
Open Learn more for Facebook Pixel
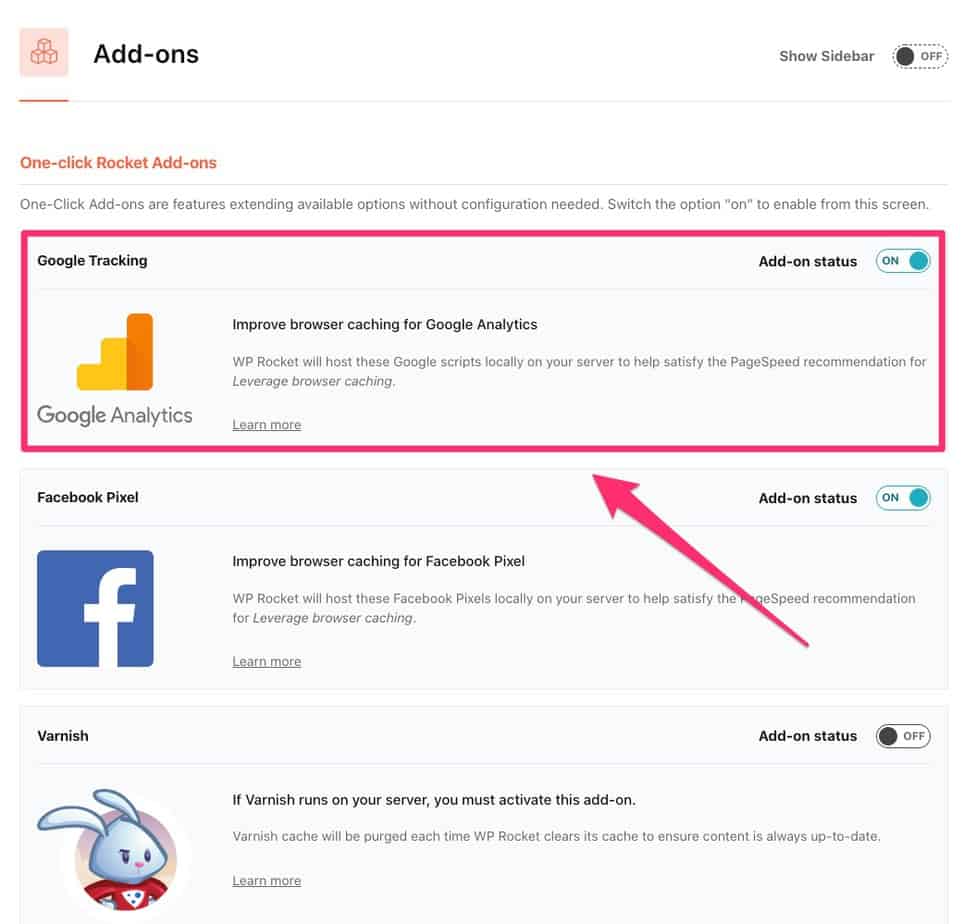click(x=266, y=661)
